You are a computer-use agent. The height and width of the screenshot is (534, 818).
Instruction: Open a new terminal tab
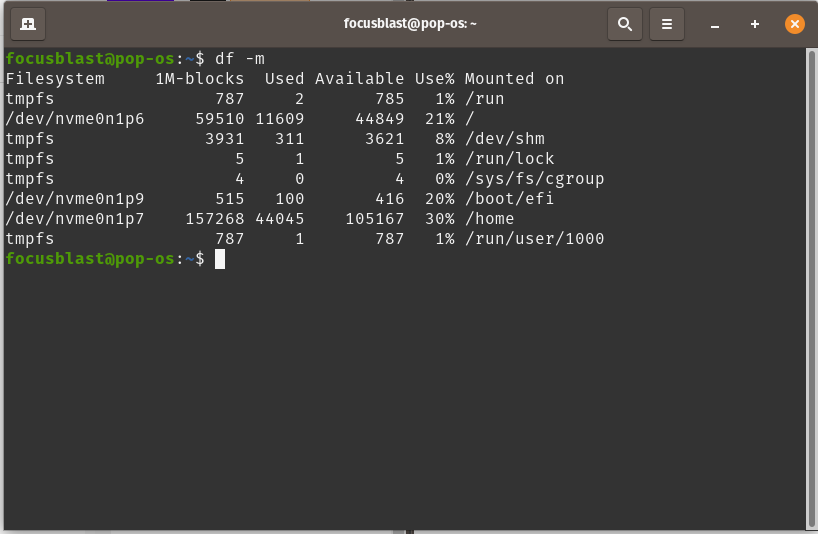[28, 23]
